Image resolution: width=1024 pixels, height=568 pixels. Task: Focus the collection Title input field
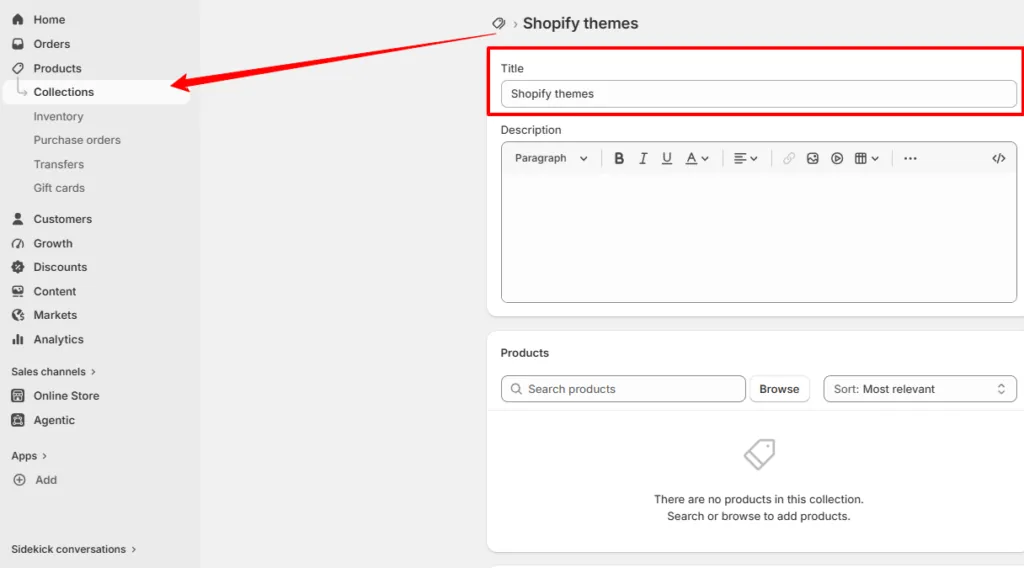[x=758, y=94]
